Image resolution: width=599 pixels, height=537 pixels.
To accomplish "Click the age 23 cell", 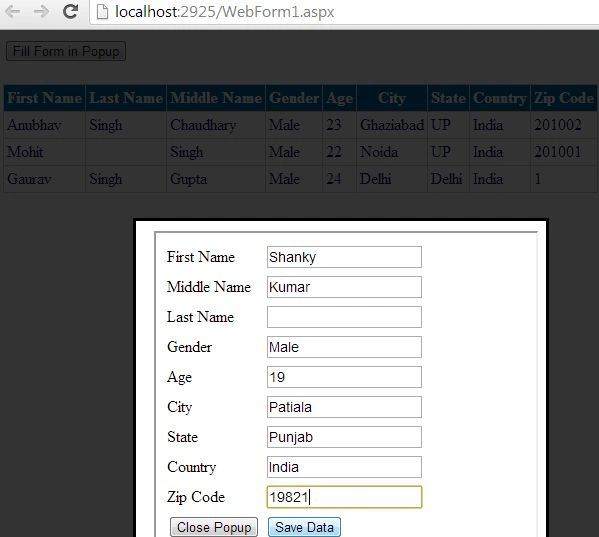I will (x=339, y=125).
